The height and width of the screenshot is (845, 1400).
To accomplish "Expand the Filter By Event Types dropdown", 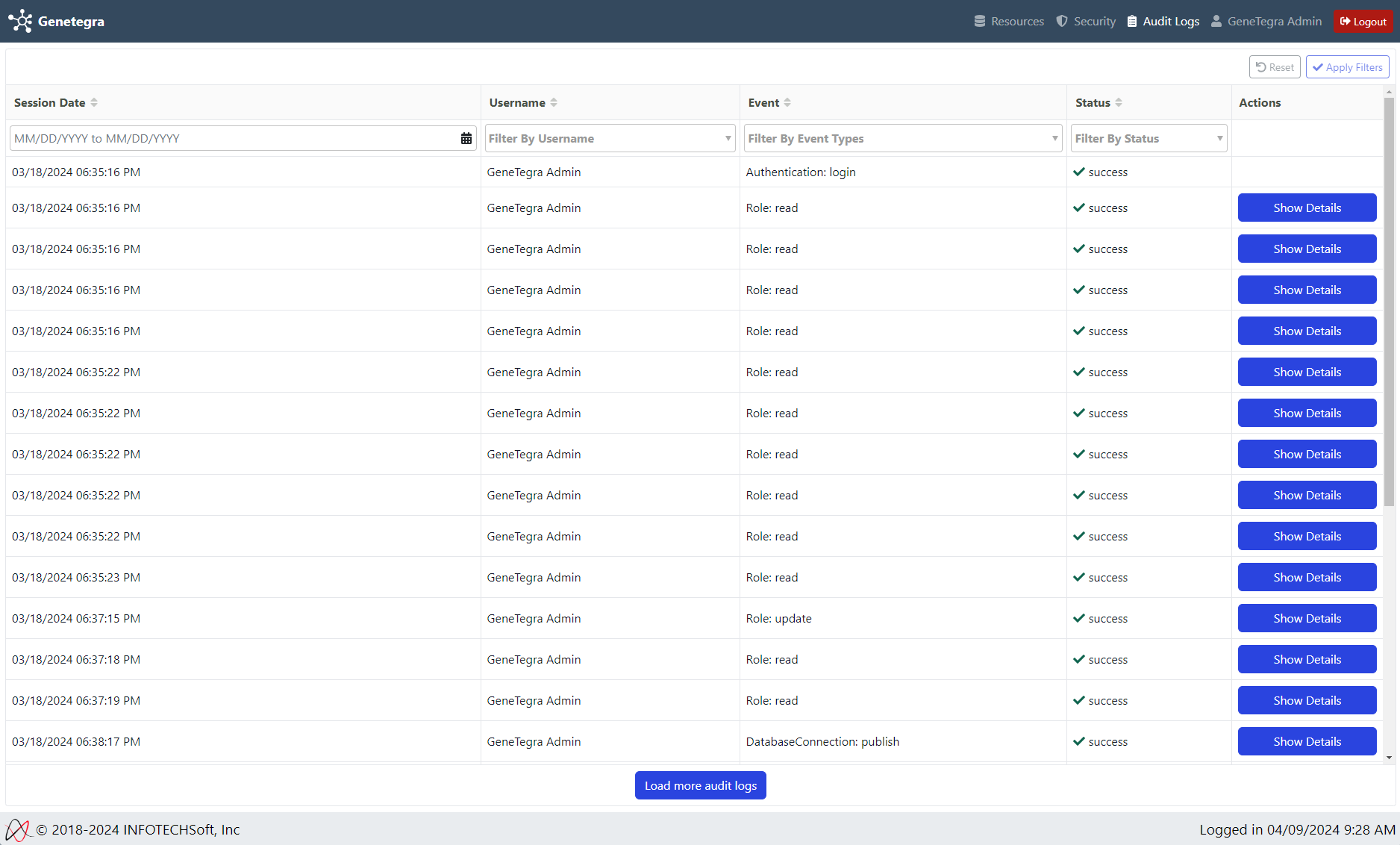I will pyautogui.click(x=902, y=138).
